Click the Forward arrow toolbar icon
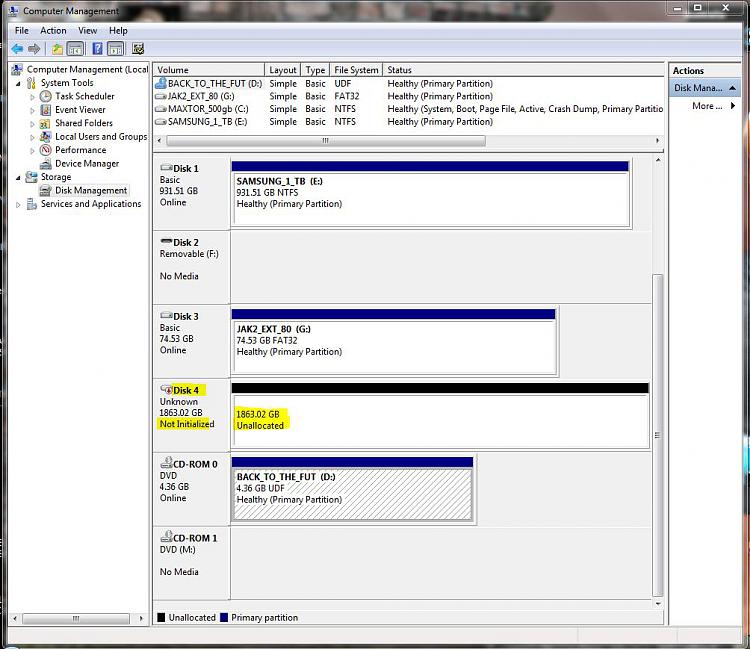Image resolution: width=750 pixels, height=649 pixels. coord(34,49)
